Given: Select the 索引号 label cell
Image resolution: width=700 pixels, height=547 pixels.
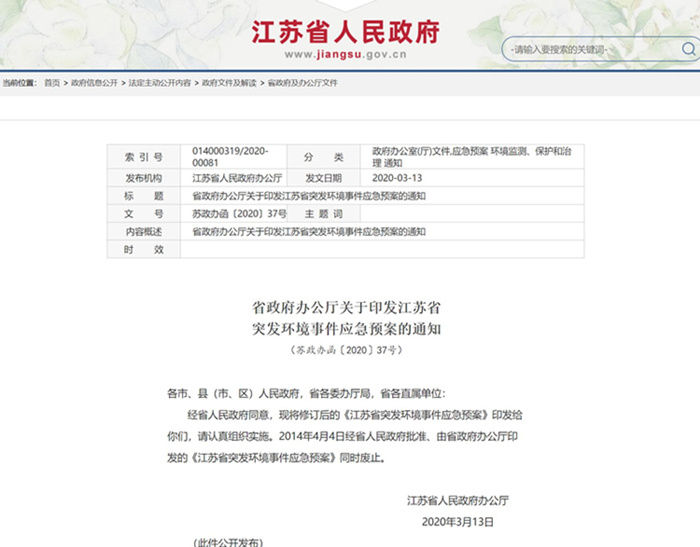Looking at the screenshot, I should pyautogui.click(x=143, y=157).
